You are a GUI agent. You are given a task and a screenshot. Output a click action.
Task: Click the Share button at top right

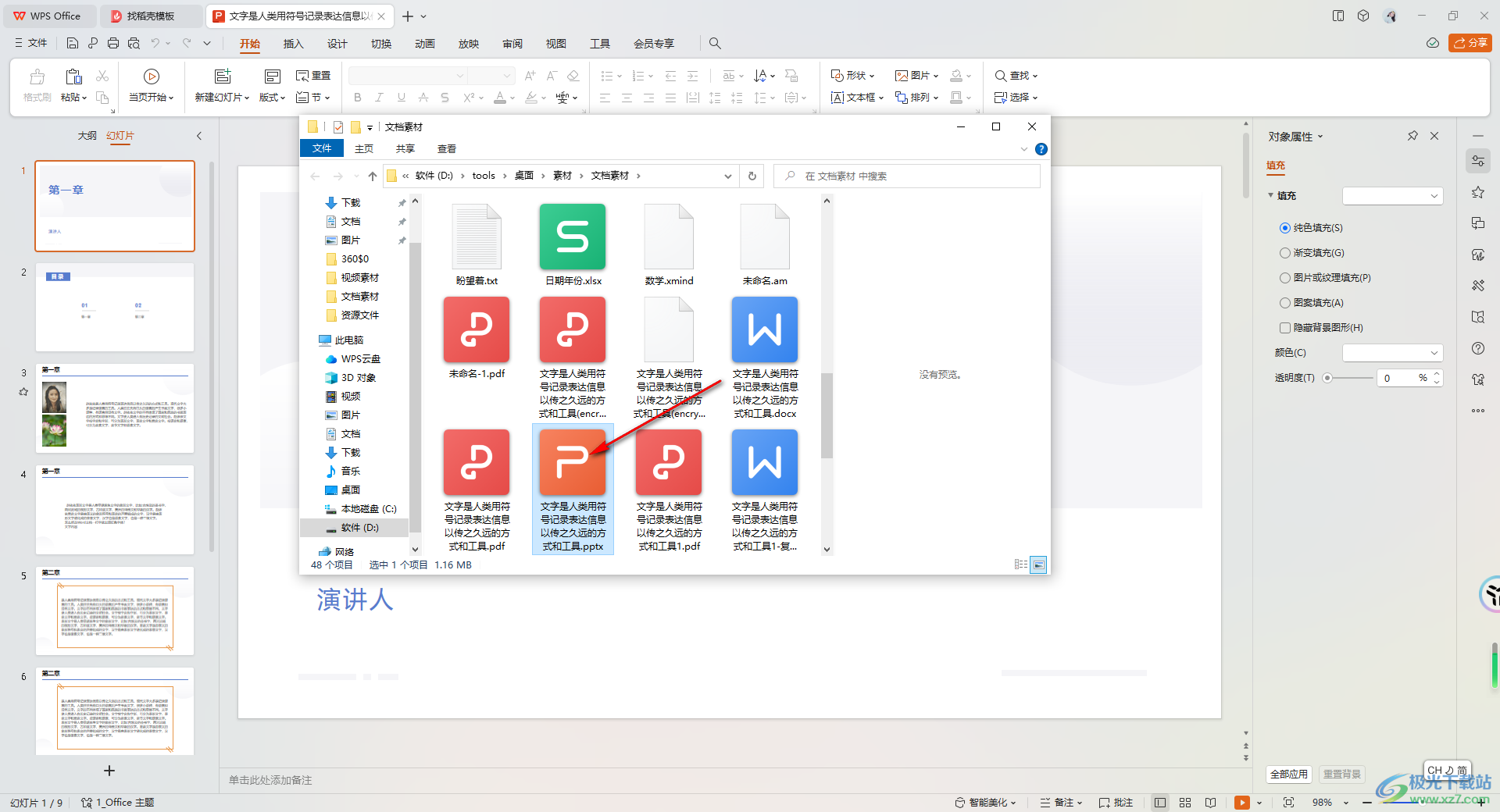[1470, 43]
